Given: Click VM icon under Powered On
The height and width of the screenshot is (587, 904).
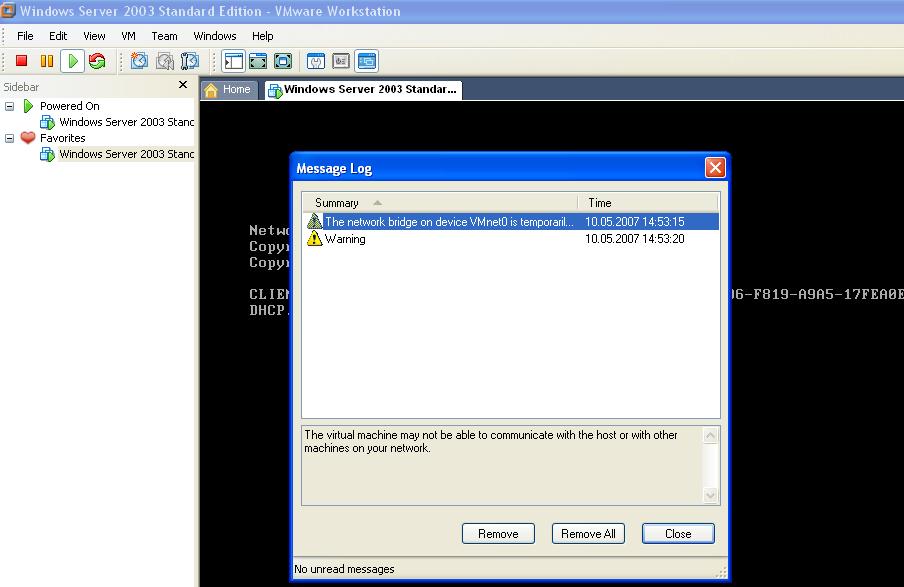Looking at the screenshot, I should click(47, 122).
